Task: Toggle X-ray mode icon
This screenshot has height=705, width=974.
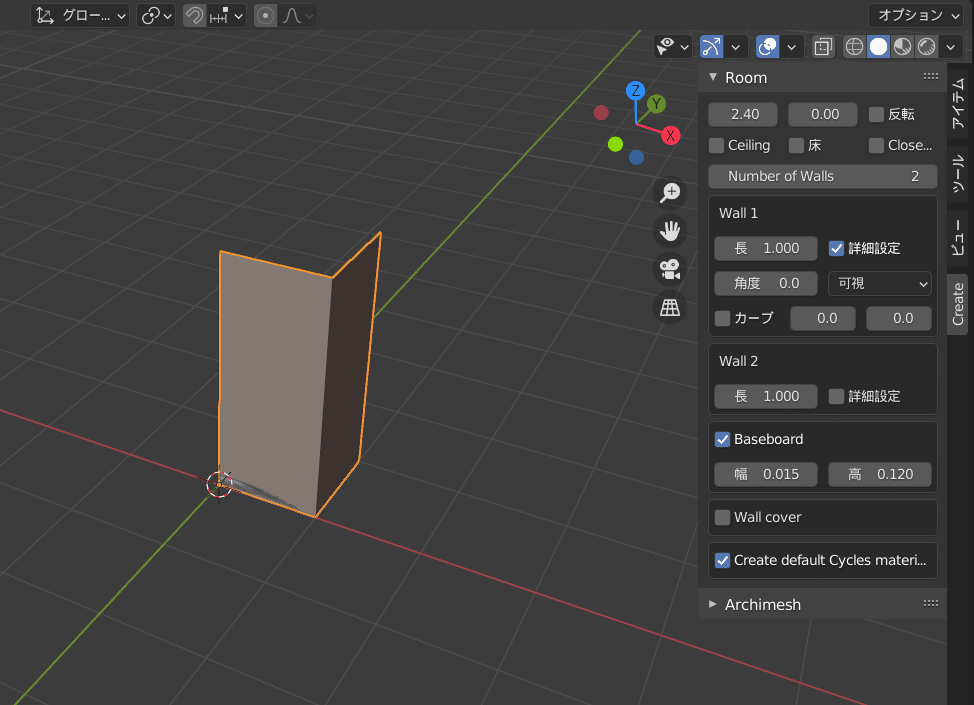Action: click(x=822, y=46)
